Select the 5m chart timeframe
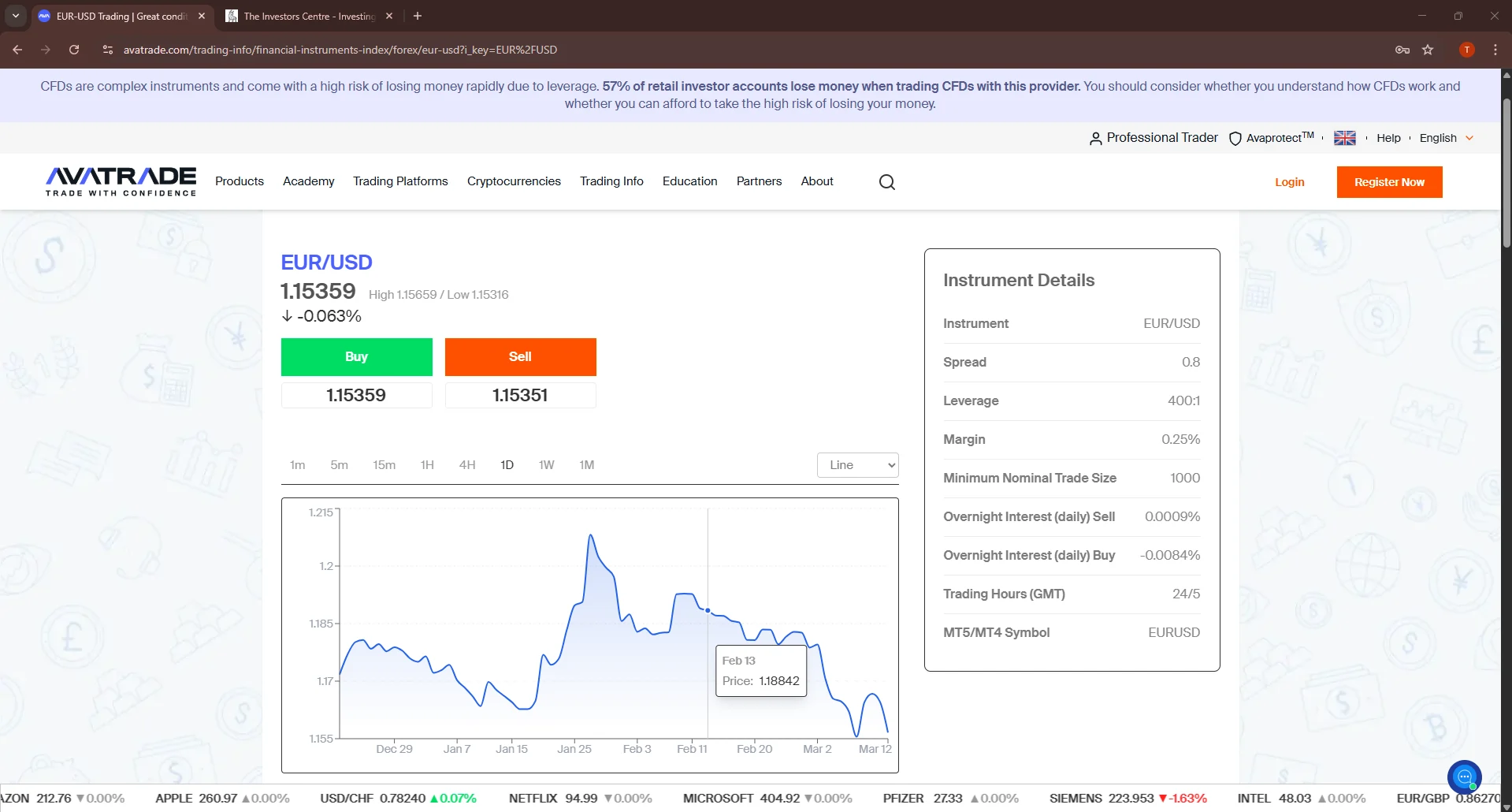The height and width of the screenshot is (812, 1512). pyautogui.click(x=340, y=465)
